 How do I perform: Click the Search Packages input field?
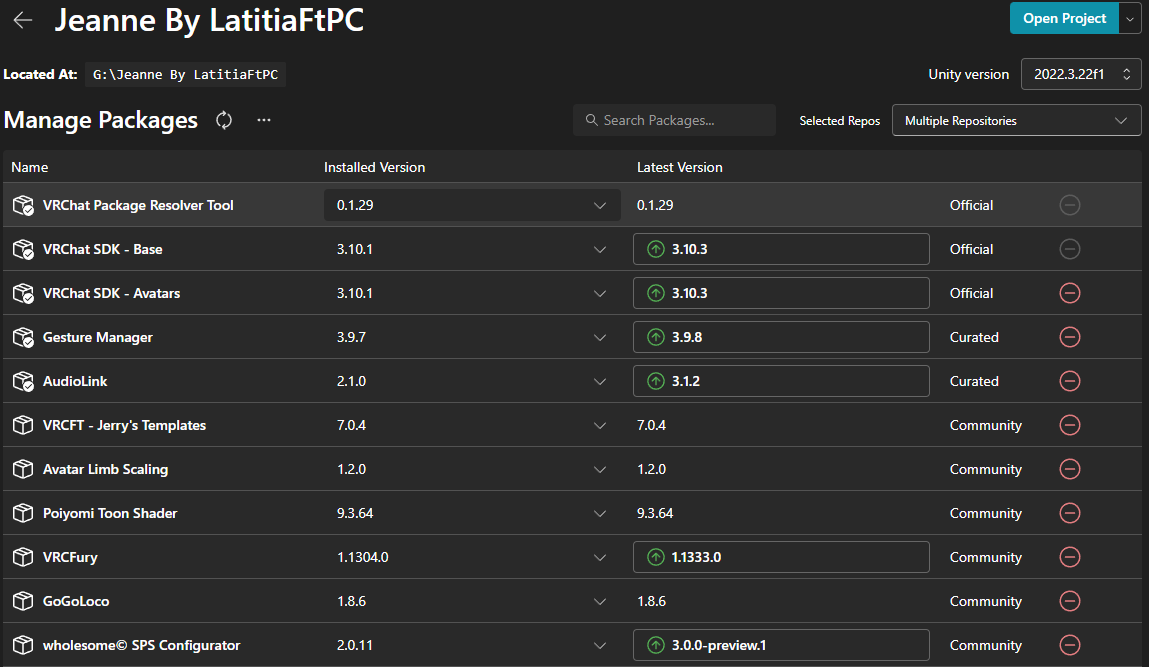pos(674,120)
